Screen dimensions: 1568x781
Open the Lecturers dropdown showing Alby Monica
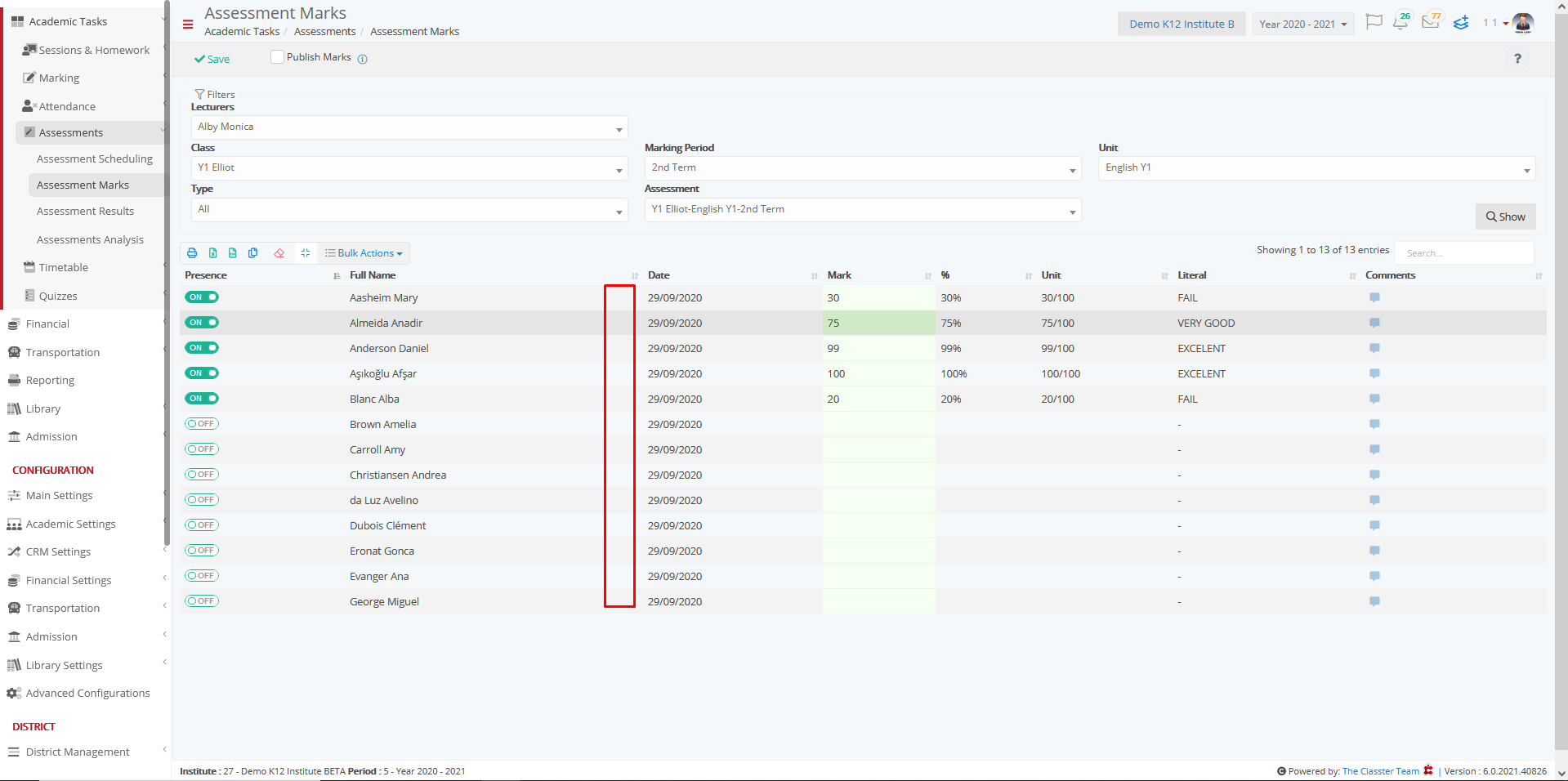point(409,127)
